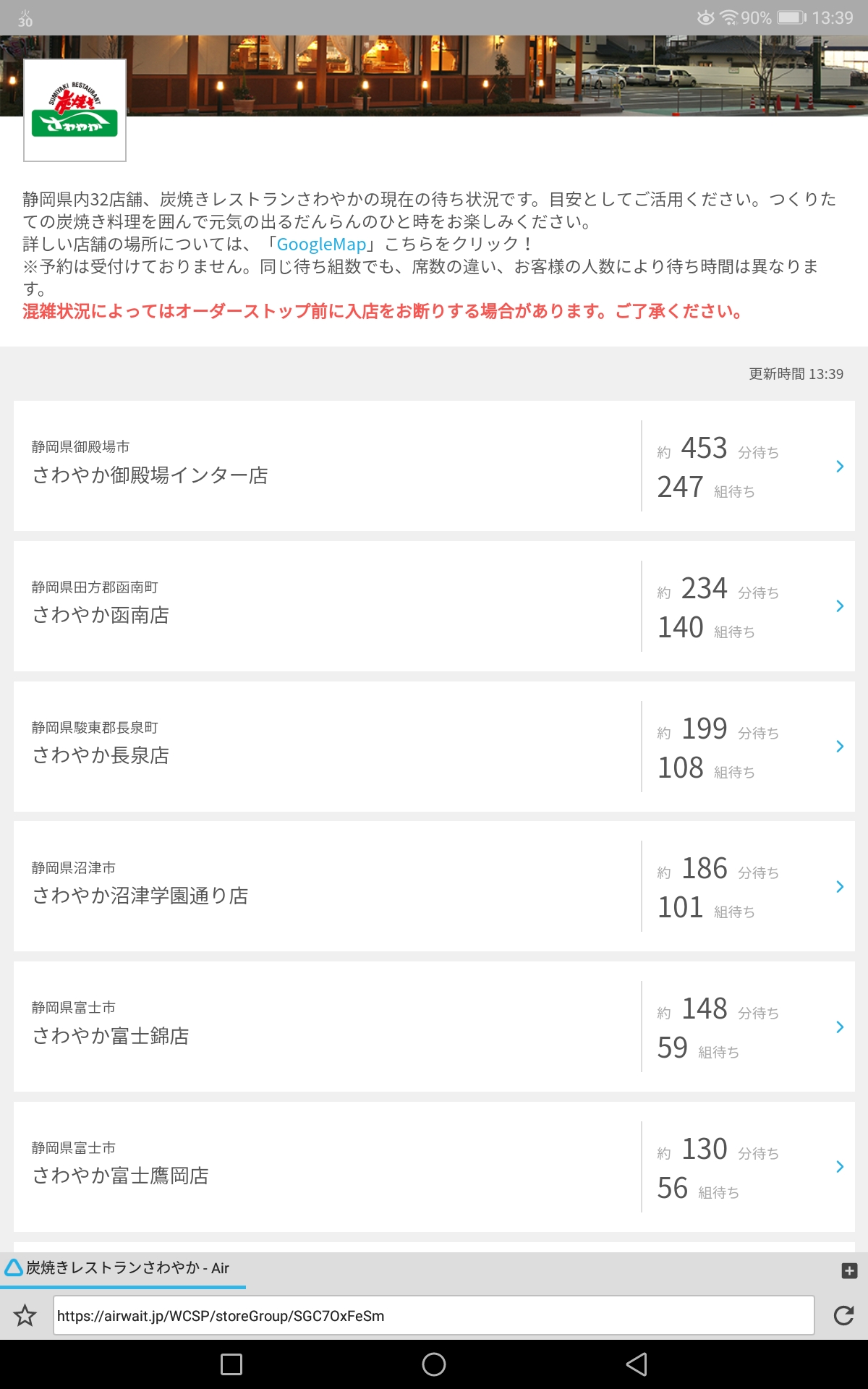Expand さわやか御殿場インター店 details chevron
The width and height of the screenshot is (868, 1389).
840,467
